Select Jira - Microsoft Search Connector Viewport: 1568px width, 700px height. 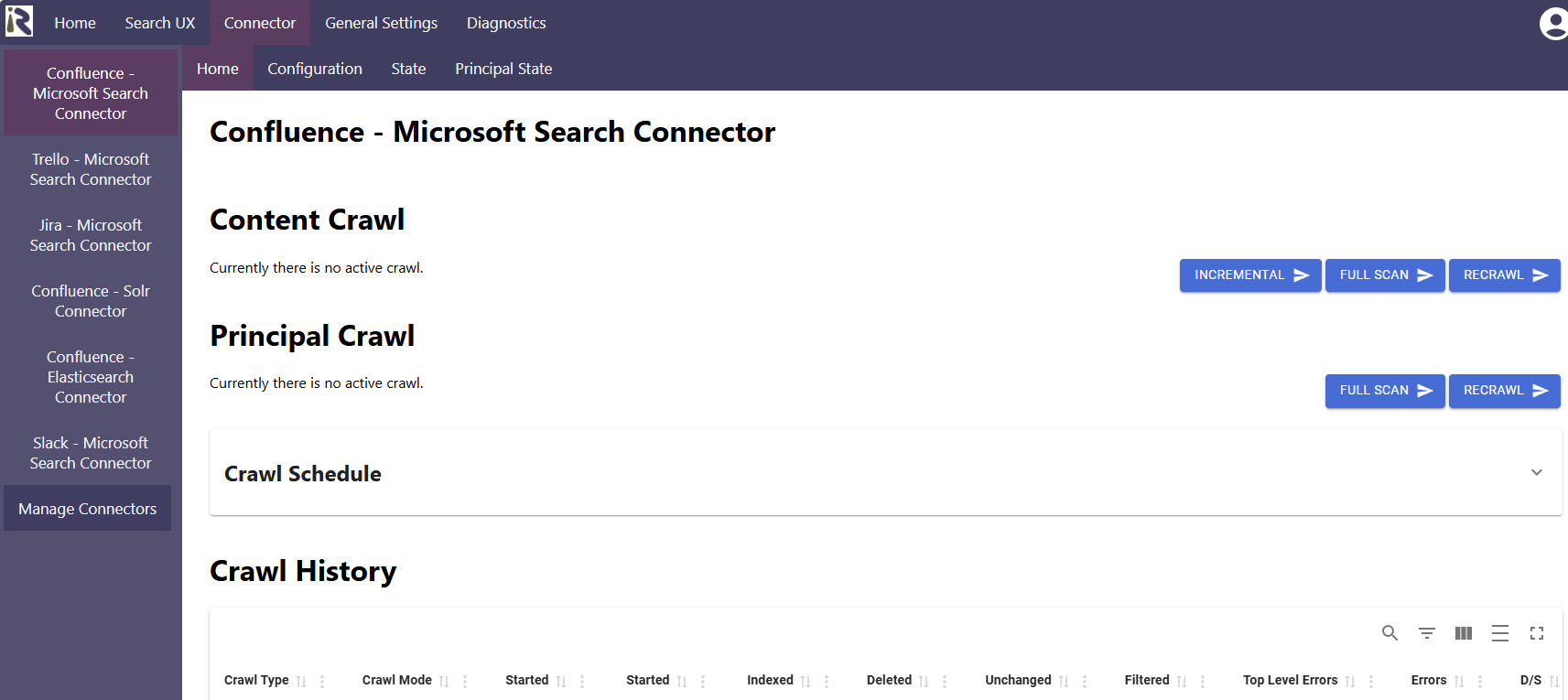click(x=91, y=235)
